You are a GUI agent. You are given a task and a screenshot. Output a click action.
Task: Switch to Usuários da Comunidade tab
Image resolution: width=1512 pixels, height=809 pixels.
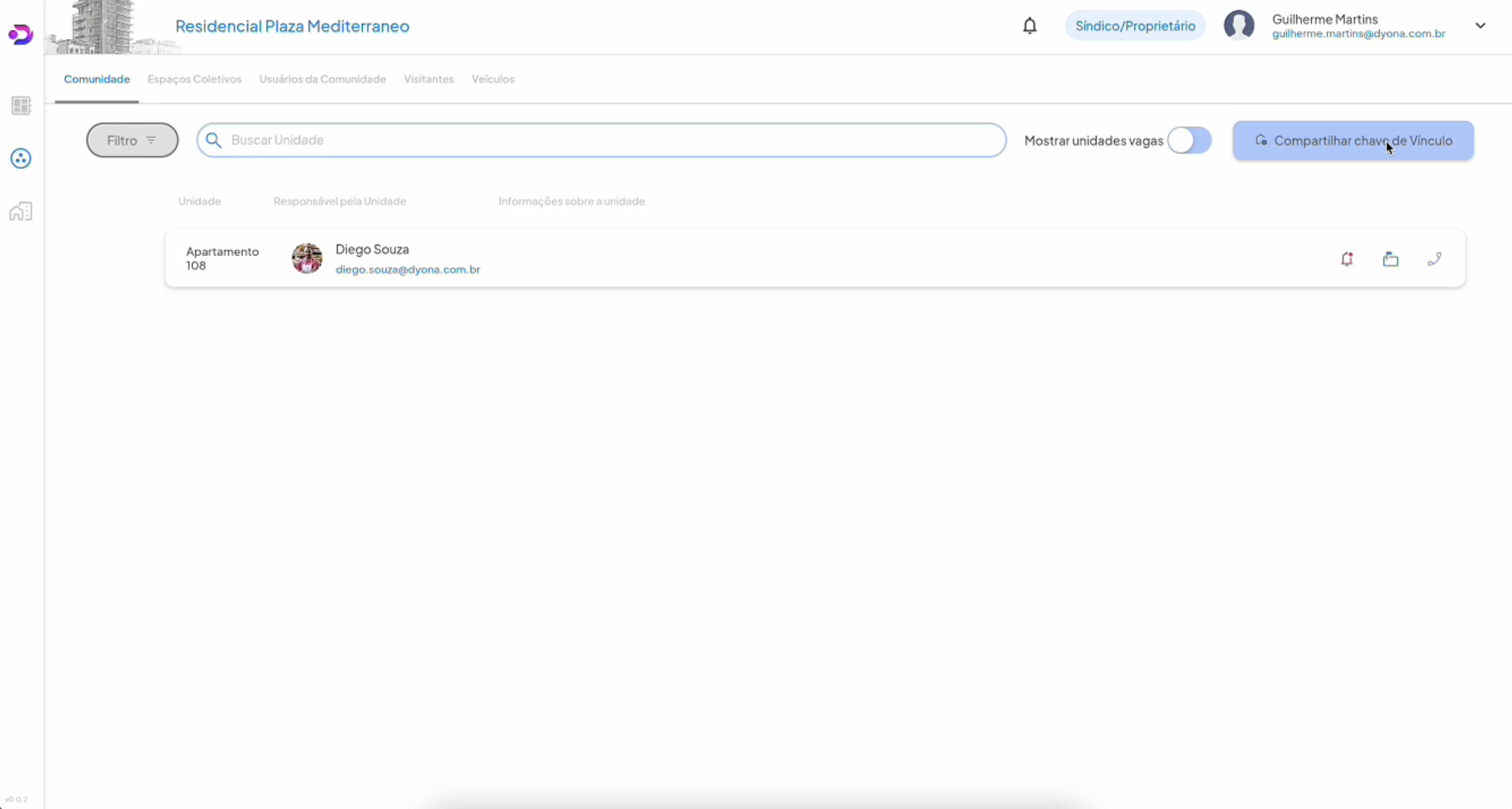point(322,79)
